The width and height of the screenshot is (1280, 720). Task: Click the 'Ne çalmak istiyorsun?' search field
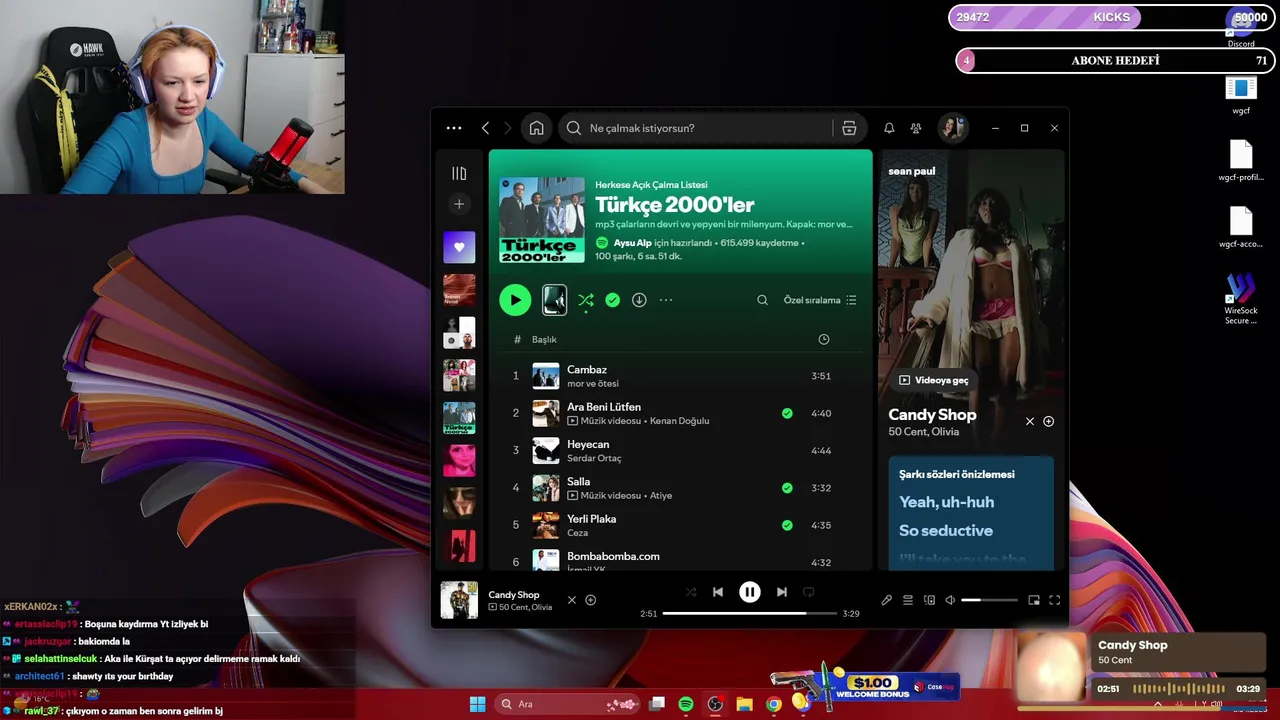coord(697,128)
